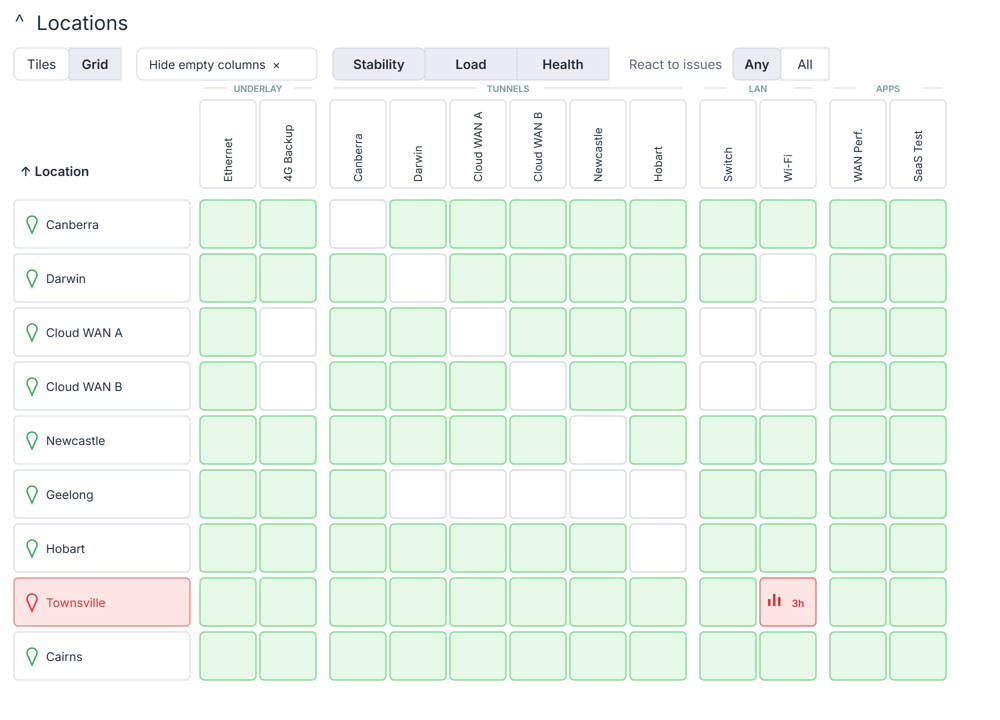Select the 4G Backup column header
Viewport: 1000px width, 720px height.
point(288,144)
